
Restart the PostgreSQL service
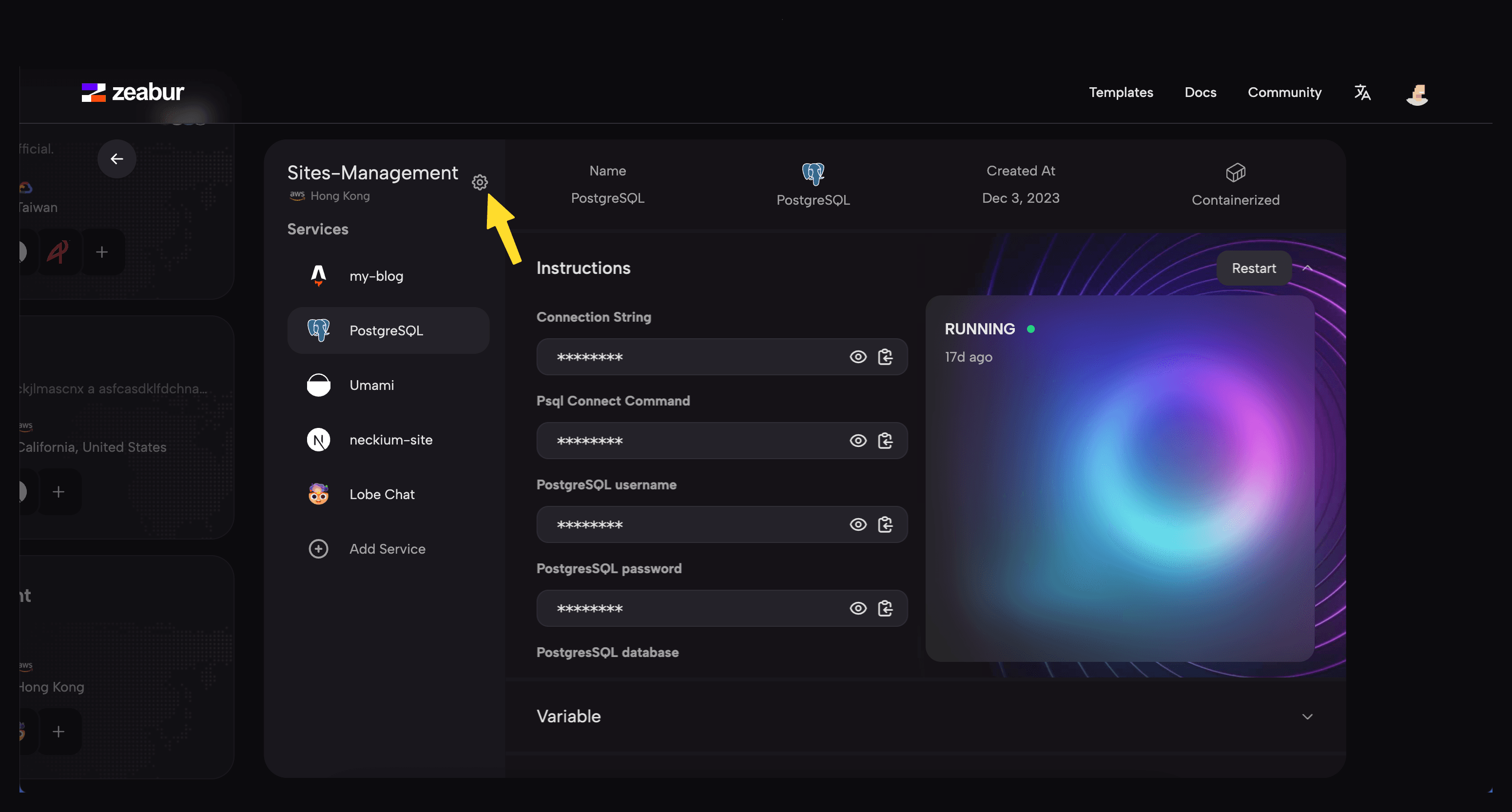pos(1254,269)
